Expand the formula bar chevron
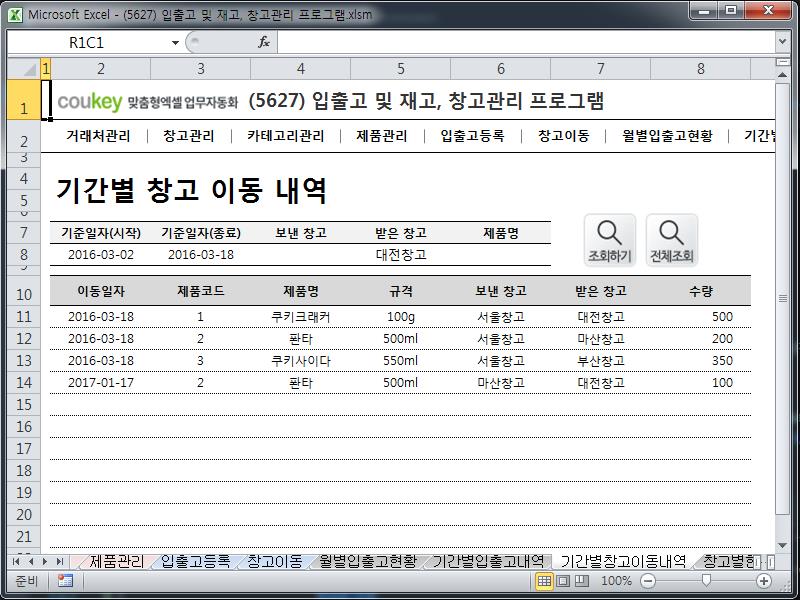Viewport: 800px width, 600px height. click(783, 41)
